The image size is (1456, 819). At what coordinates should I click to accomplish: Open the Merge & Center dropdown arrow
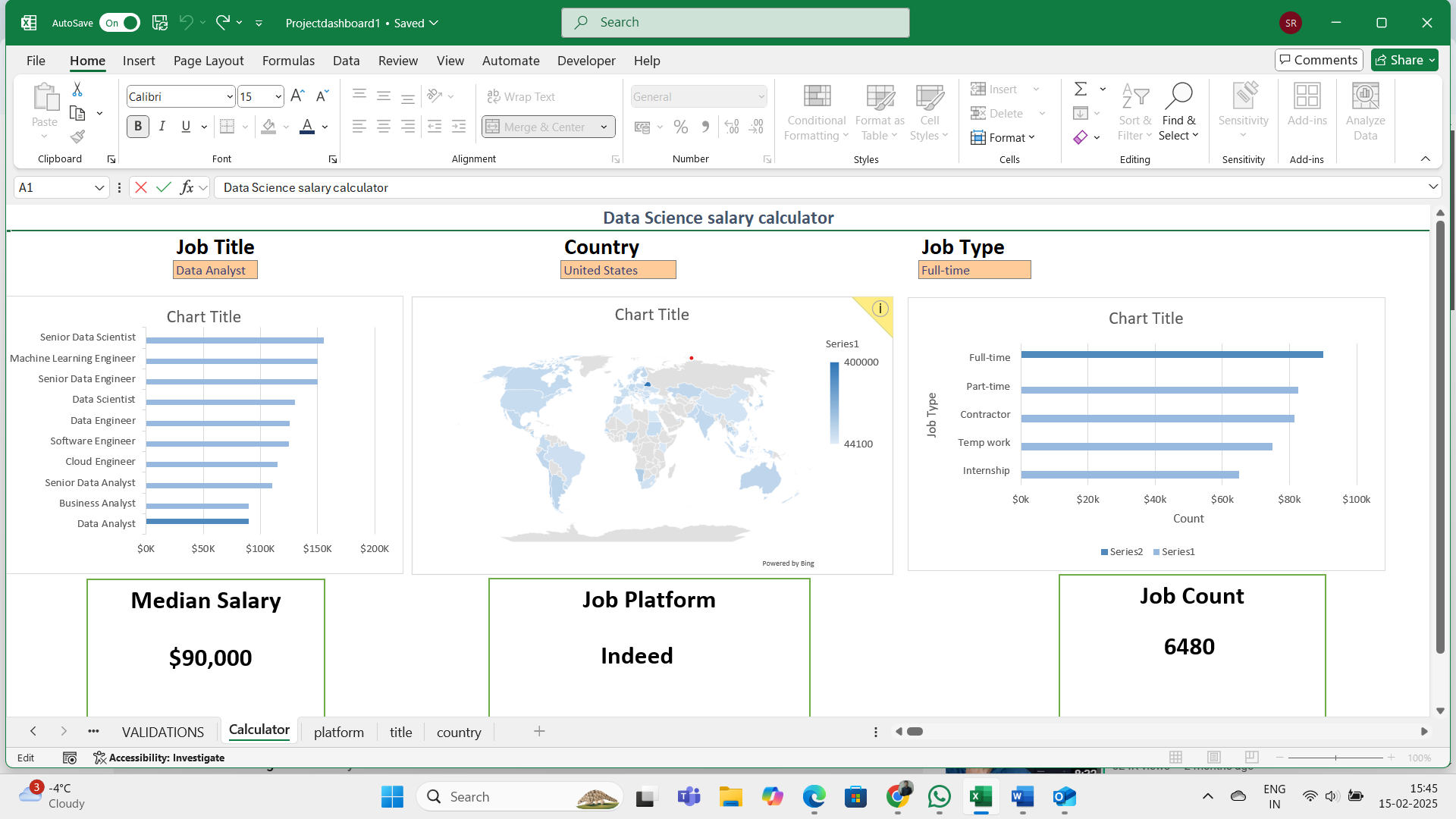[604, 127]
